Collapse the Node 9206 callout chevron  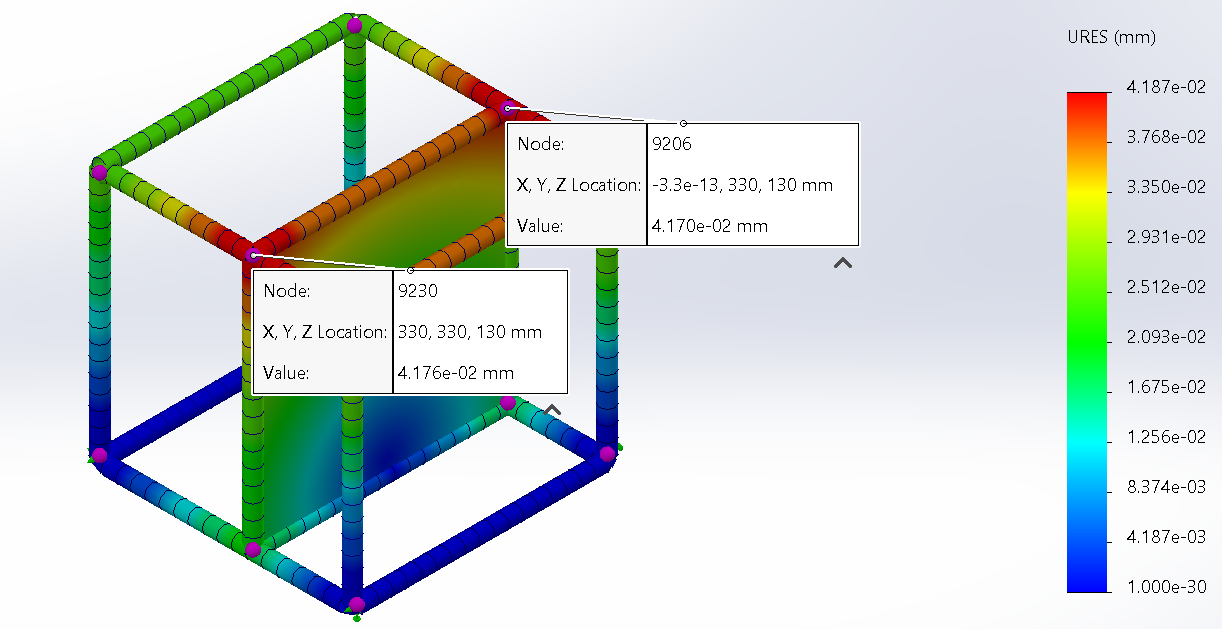pos(843,263)
